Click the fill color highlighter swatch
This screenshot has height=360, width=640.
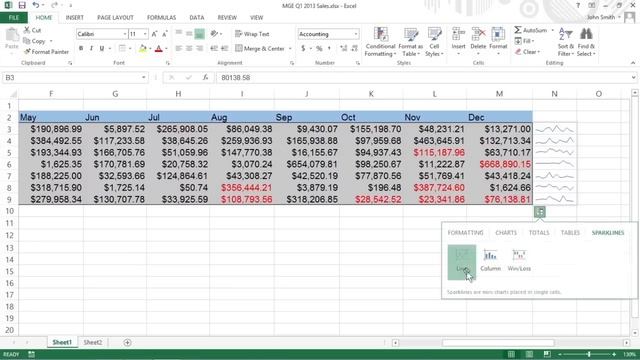[142, 49]
